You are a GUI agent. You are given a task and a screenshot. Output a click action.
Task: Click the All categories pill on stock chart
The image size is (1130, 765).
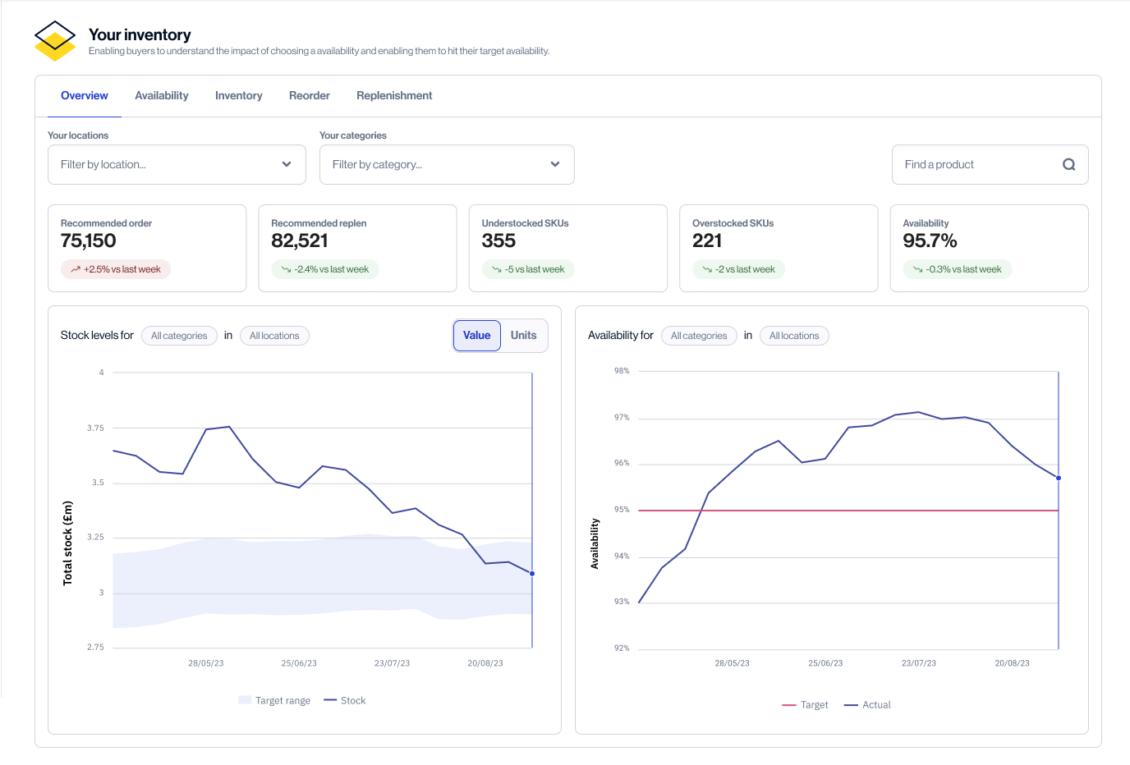click(179, 335)
